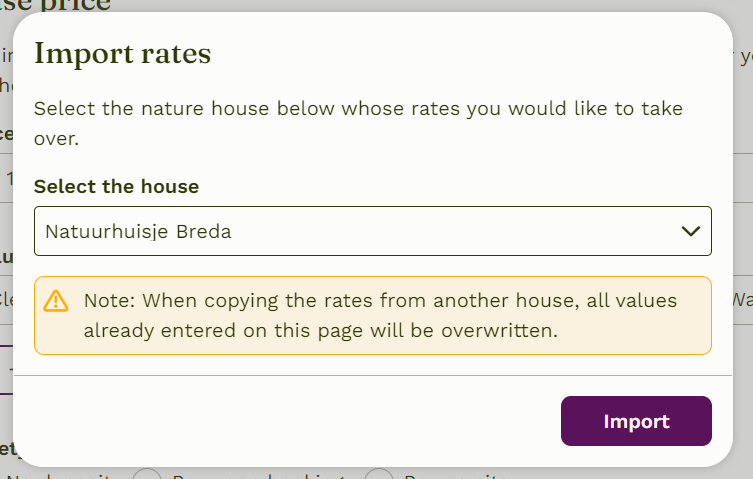Click the Select the house label
The width and height of the screenshot is (753, 479).
point(116,186)
